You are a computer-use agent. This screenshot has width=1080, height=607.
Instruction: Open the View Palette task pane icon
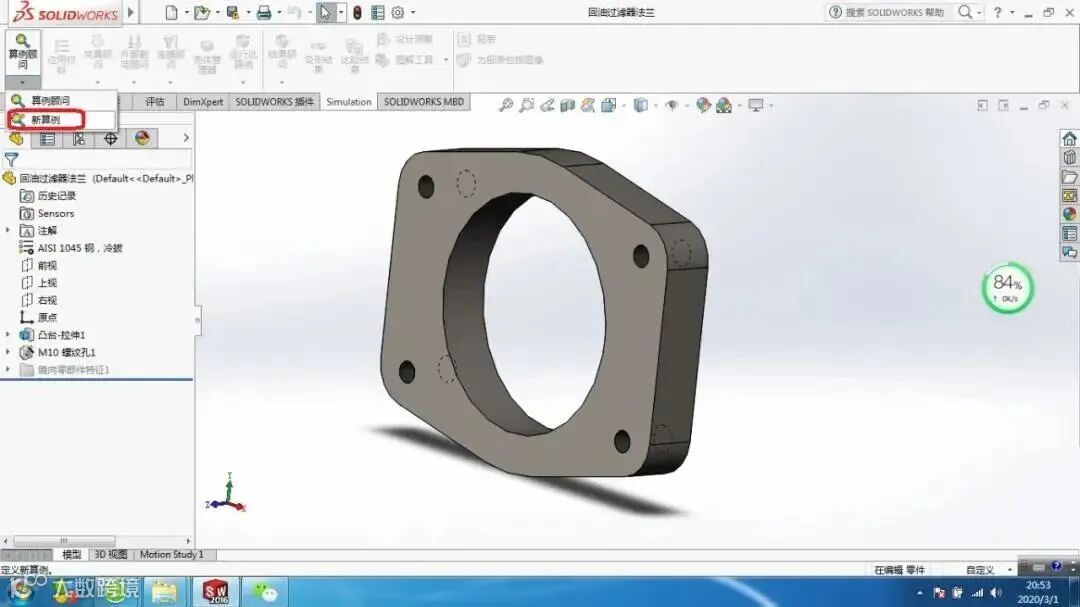tap(1069, 196)
